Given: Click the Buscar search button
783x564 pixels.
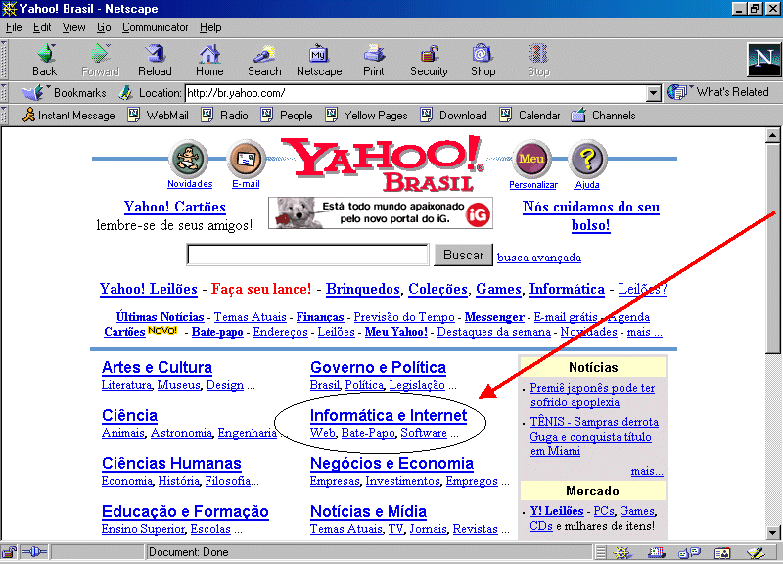Looking at the screenshot, I should (463, 255).
